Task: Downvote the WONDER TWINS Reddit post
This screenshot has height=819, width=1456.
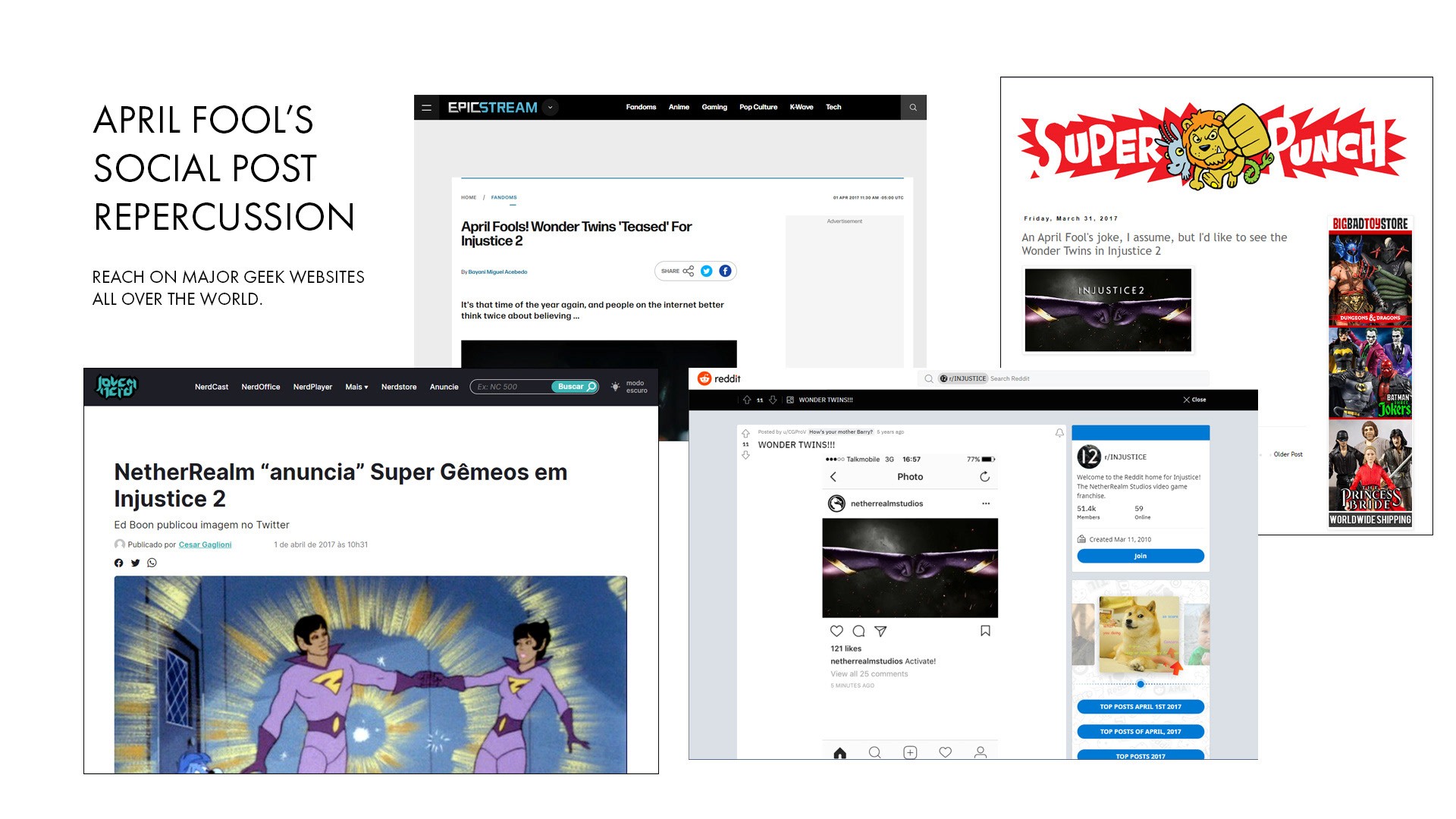Action: point(745,455)
